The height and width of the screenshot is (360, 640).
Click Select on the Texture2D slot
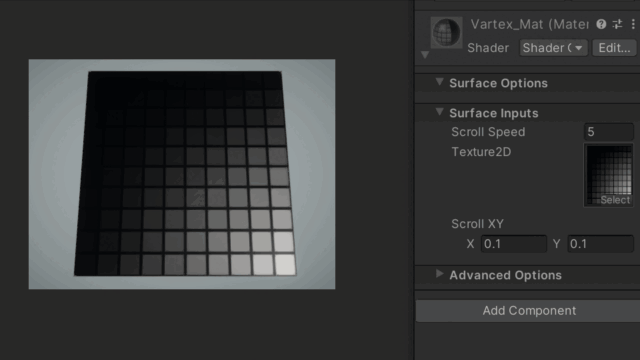point(615,200)
